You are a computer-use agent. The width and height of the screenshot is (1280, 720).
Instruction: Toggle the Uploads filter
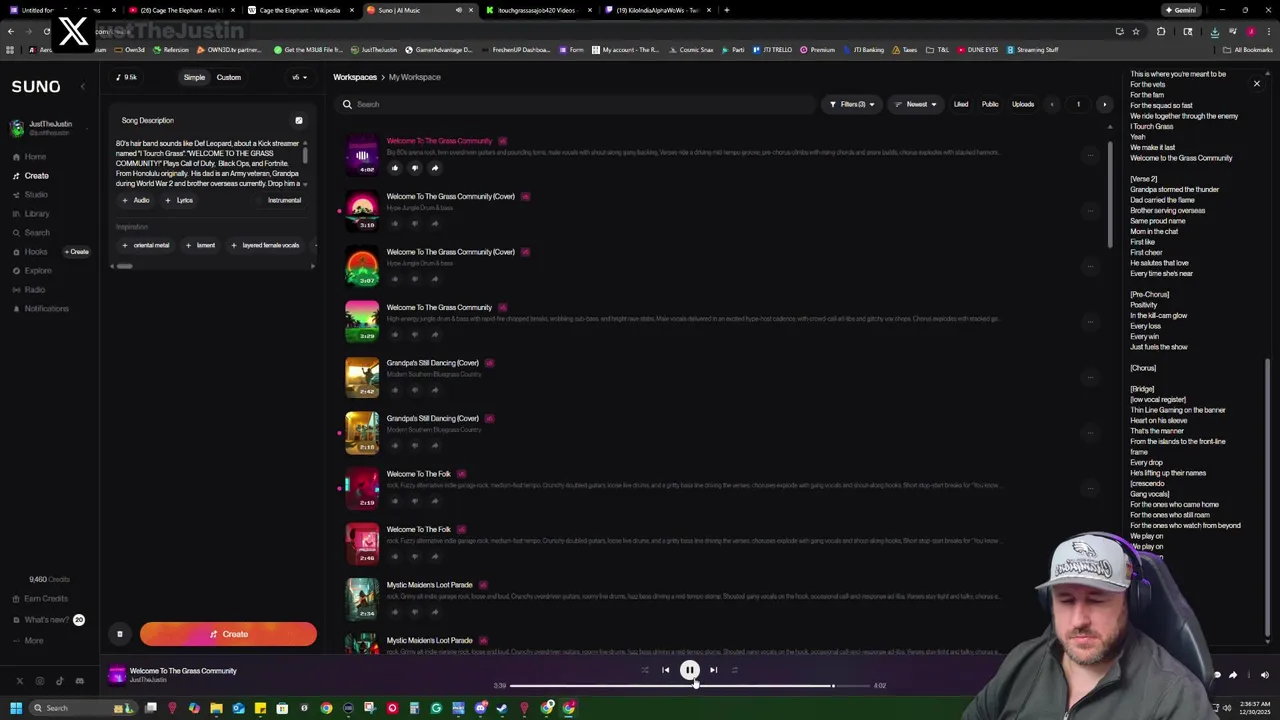click(x=1023, y=104)
